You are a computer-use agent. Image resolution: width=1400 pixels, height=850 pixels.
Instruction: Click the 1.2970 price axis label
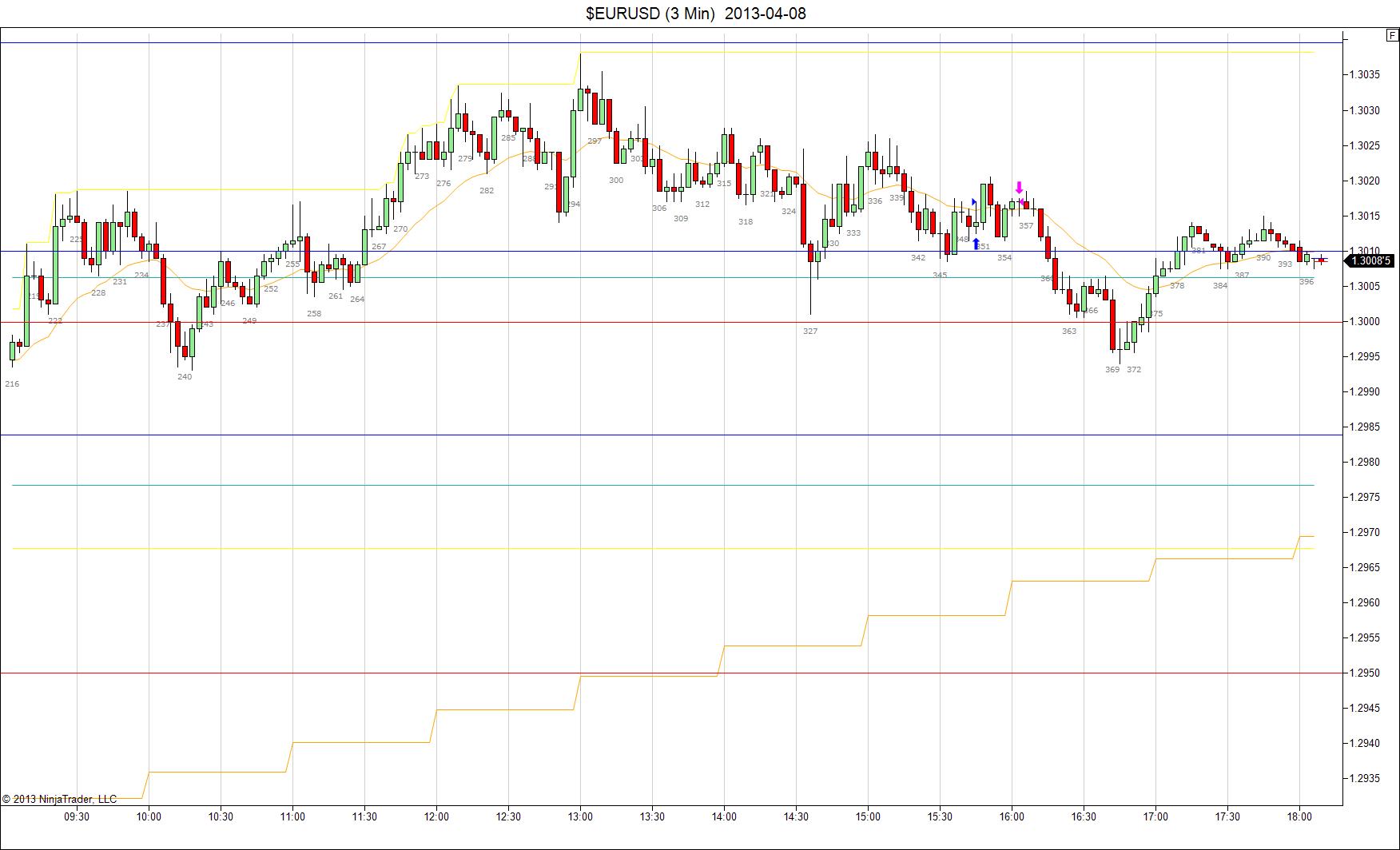[1364, 532]
